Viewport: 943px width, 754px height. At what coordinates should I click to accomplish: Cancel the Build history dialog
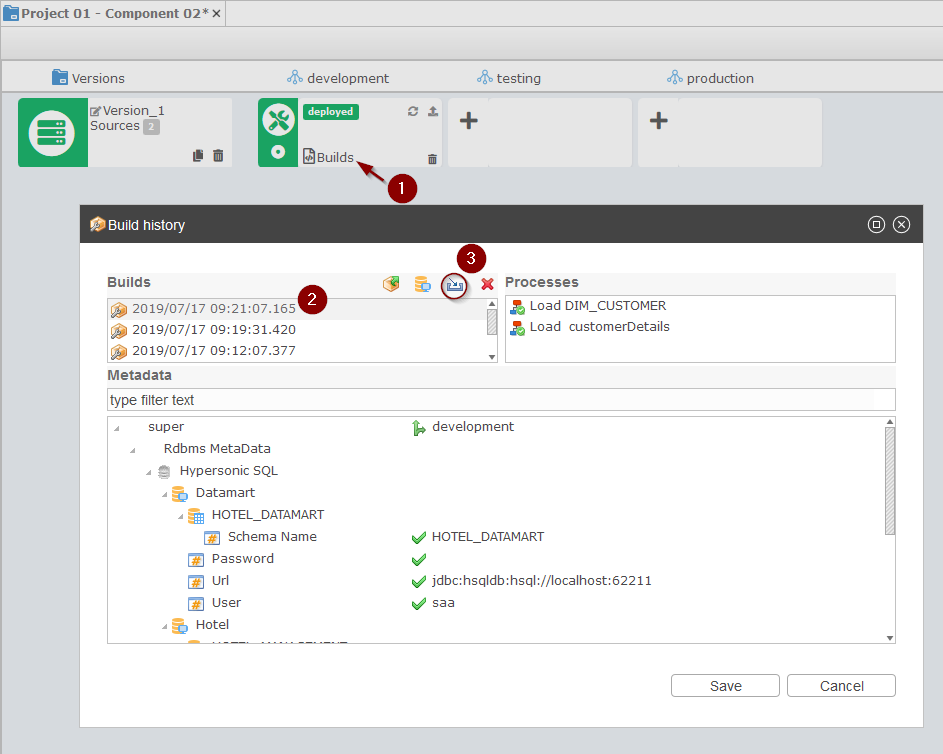(840, 685)
